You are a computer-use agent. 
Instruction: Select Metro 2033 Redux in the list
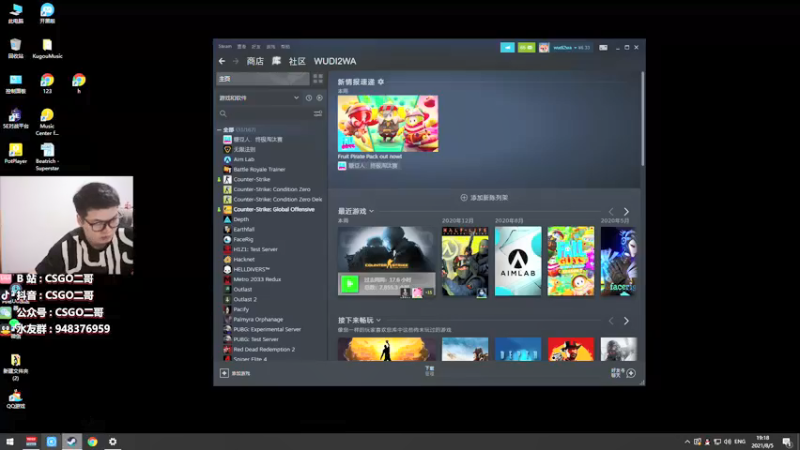257,280
